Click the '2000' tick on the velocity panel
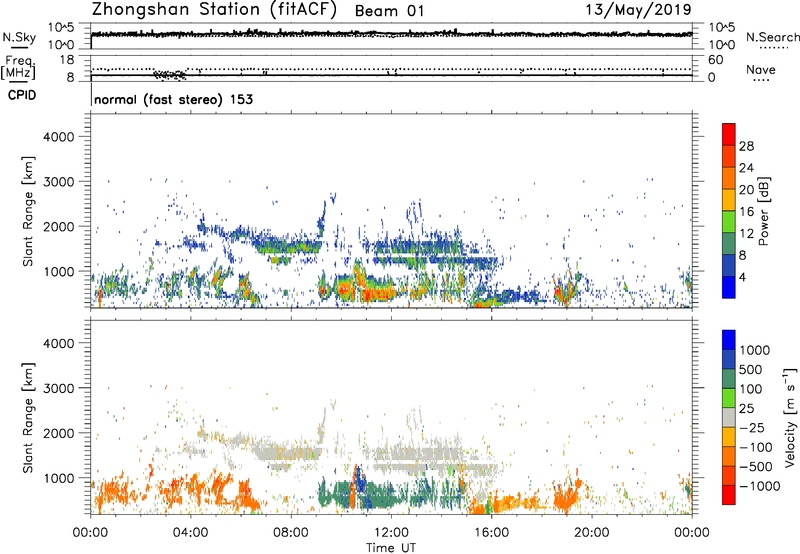The image size is (800, 554). point(59,433)
